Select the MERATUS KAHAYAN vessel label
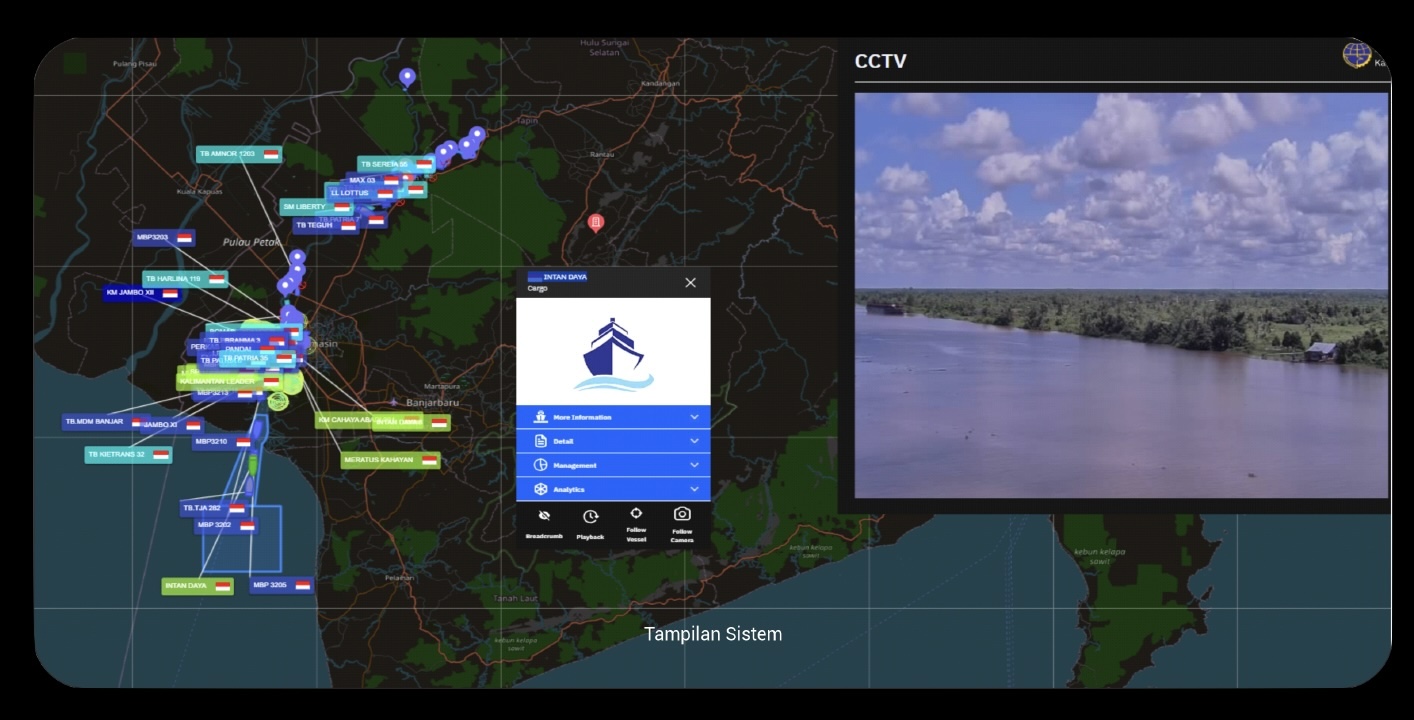Viewport: 1414px width, 720px height. (x=390, y=460)
